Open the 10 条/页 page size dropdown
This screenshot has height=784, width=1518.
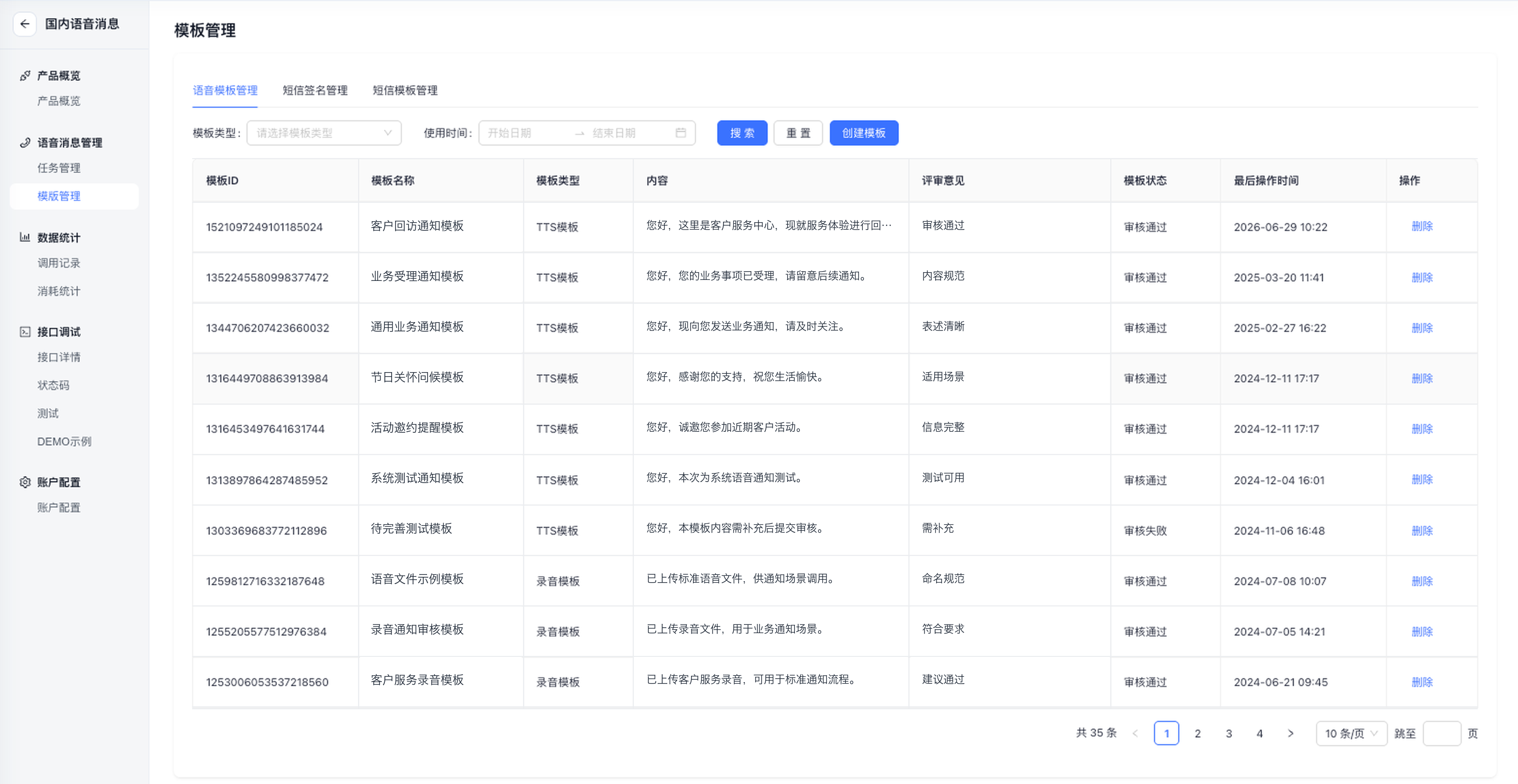1351,734
